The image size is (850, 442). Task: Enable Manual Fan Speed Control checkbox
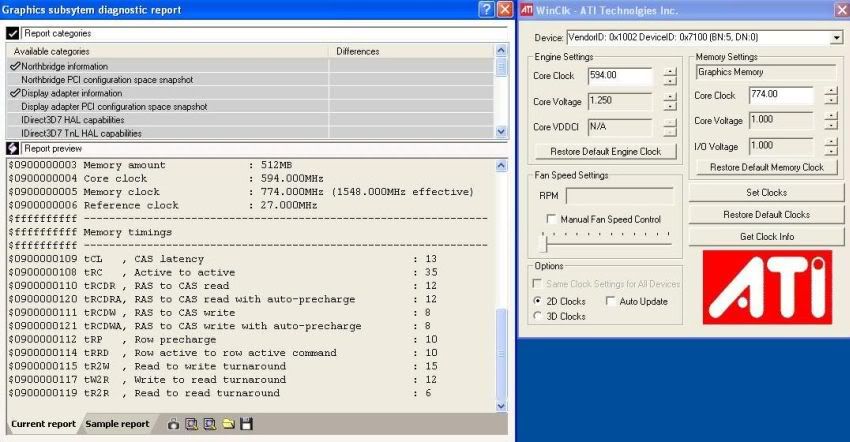coord(552,219)
